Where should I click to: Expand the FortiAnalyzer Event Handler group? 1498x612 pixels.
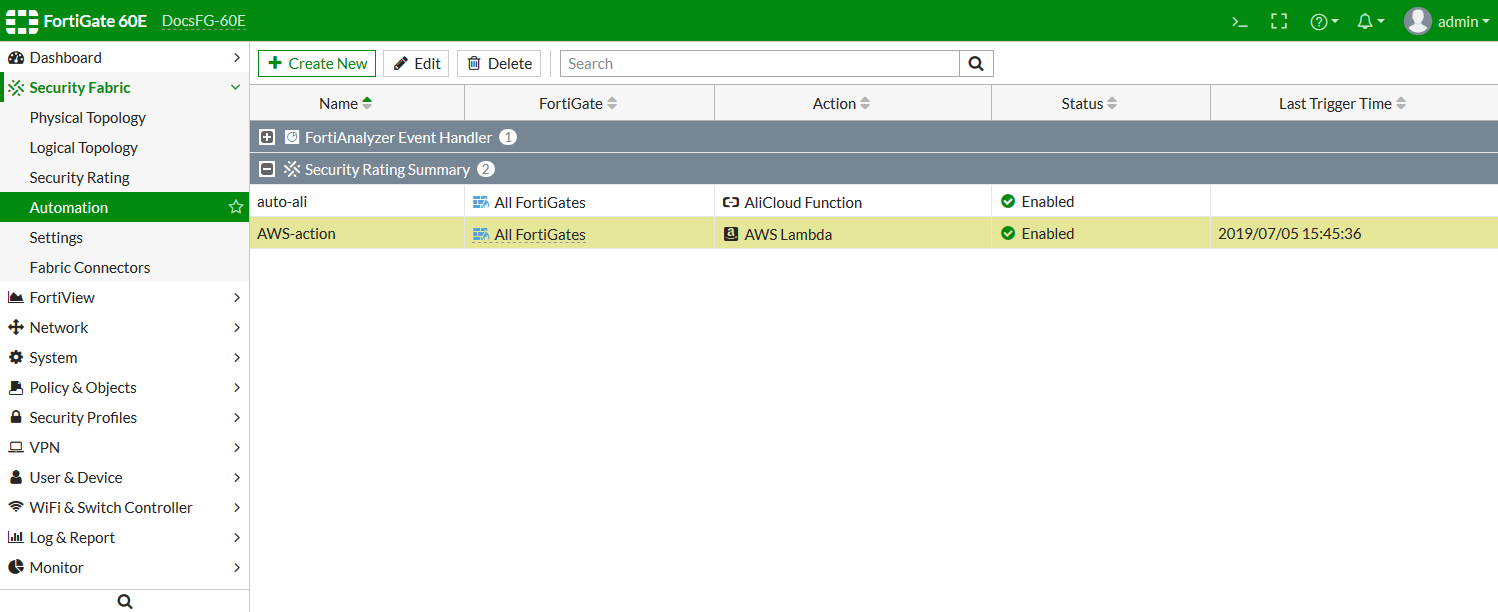pyautogui.click(x=267, y=138)
